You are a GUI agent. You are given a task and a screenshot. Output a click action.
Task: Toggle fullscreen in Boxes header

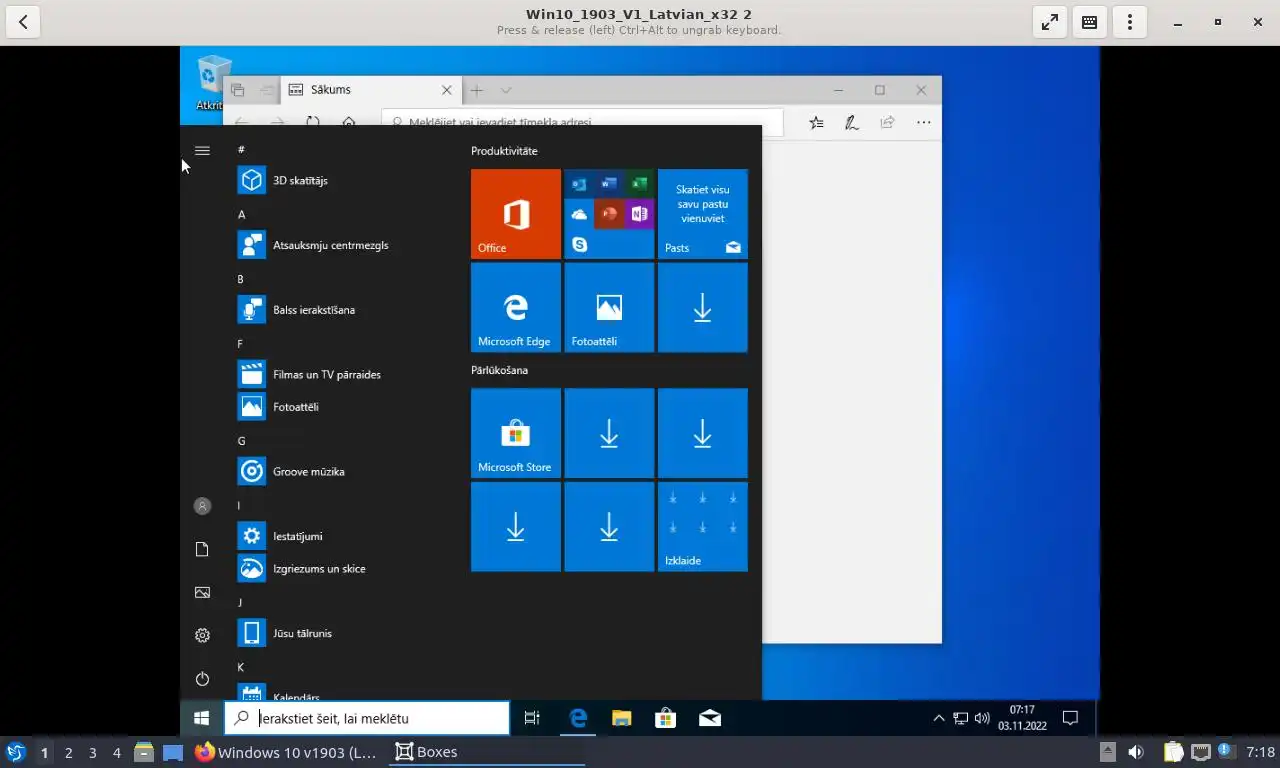[1050, 22]
